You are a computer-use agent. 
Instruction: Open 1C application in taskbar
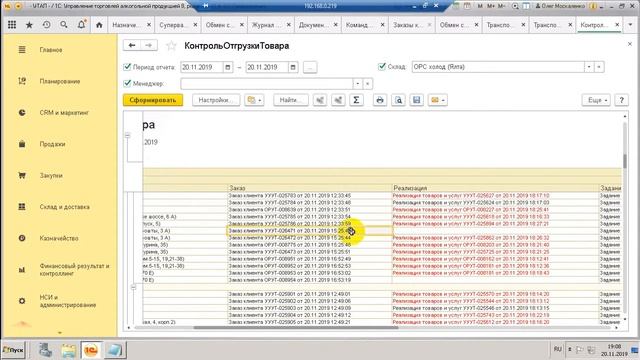tap(91, 350)
